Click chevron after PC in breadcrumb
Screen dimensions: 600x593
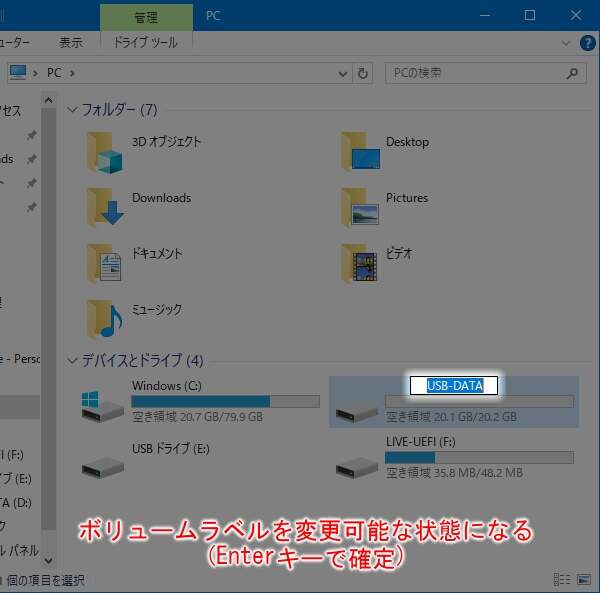[x=72, y=73]
